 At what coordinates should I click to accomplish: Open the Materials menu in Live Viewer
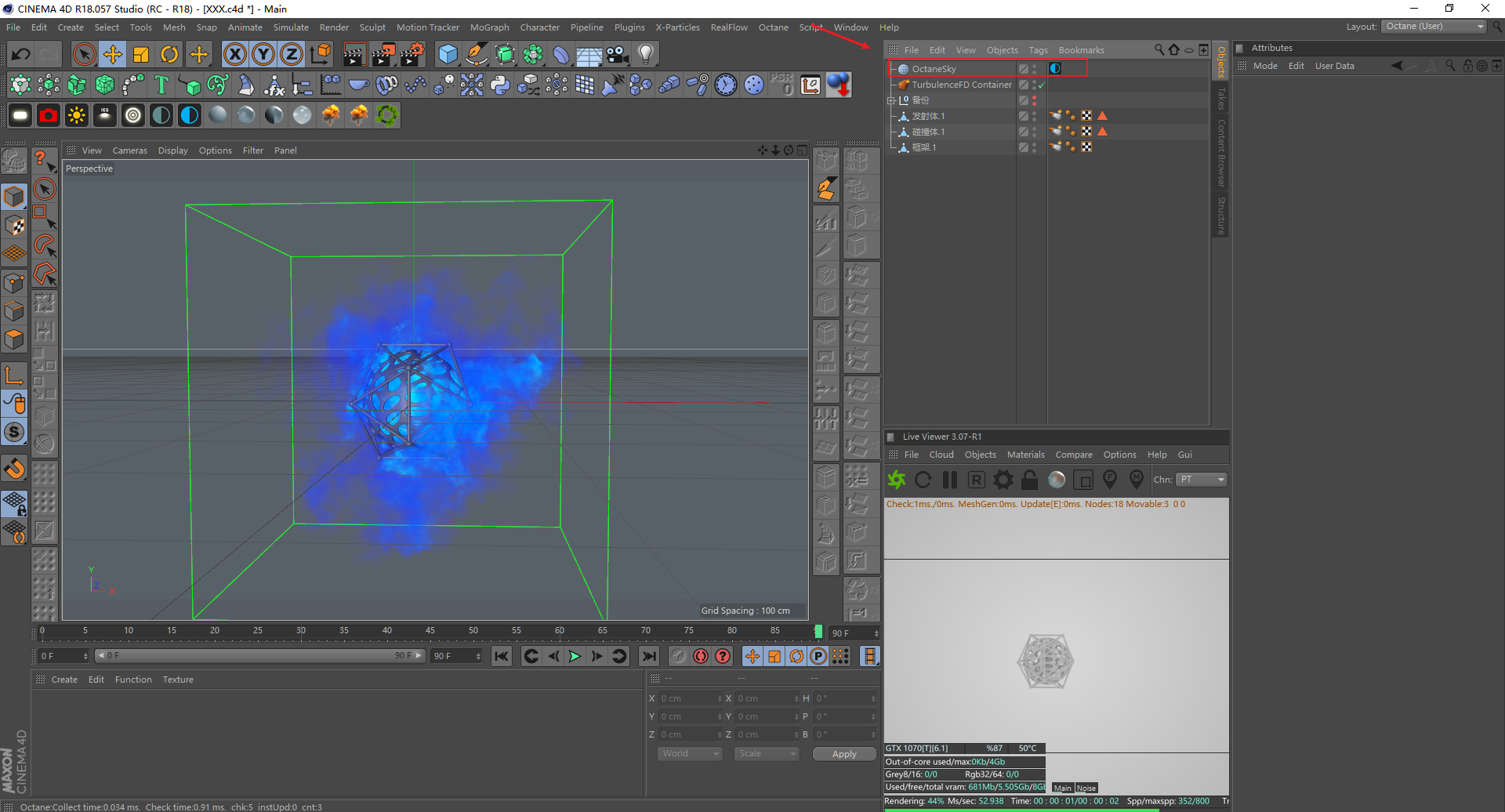tap(1025, 455)
